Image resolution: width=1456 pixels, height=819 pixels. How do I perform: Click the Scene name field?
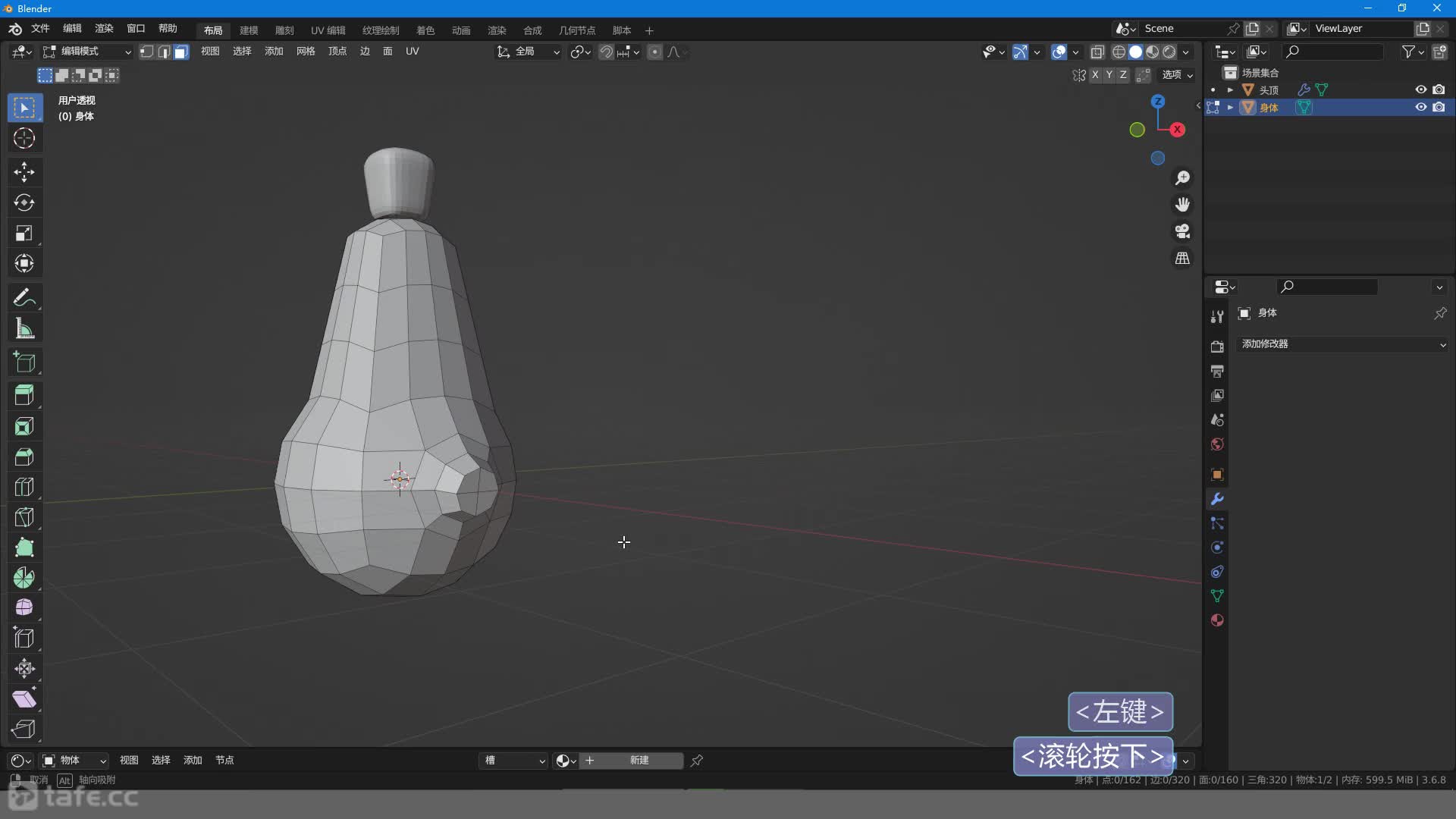[1181, 29]
